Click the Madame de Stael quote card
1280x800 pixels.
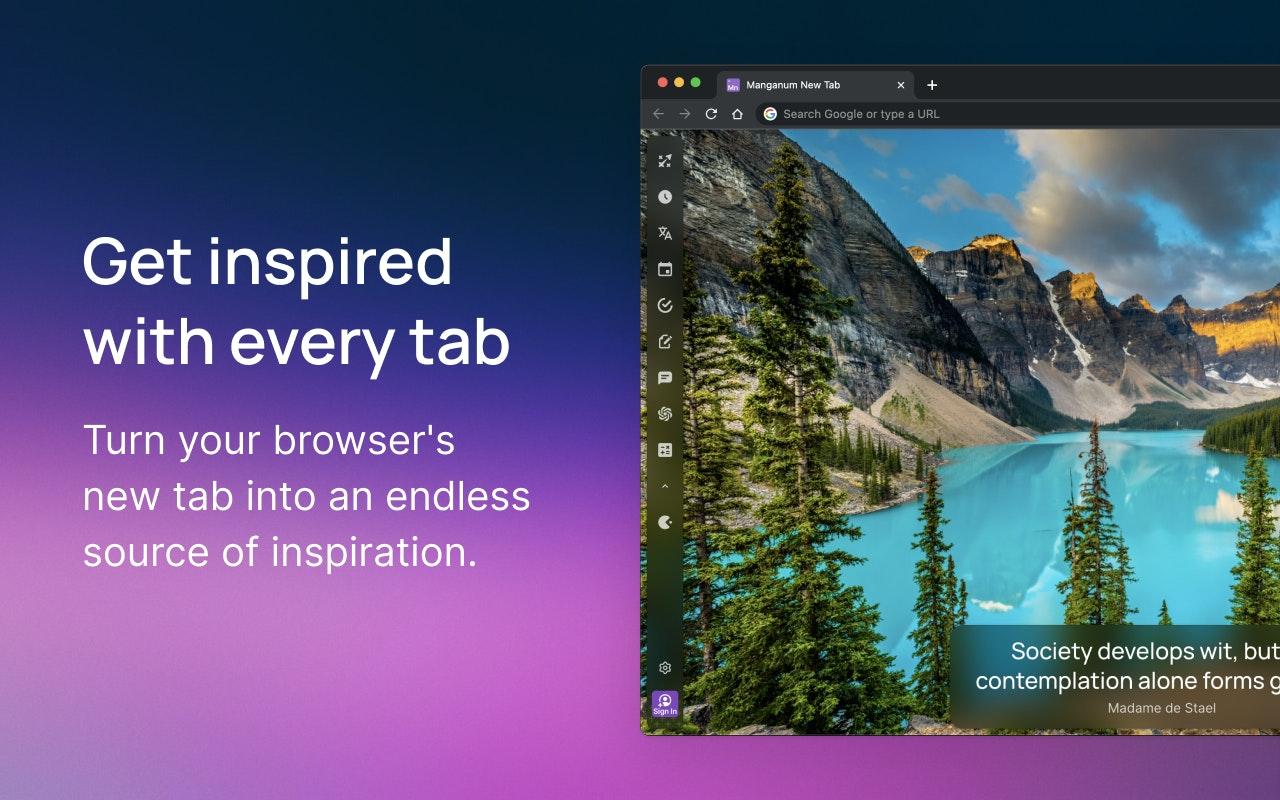(1115, 678)
